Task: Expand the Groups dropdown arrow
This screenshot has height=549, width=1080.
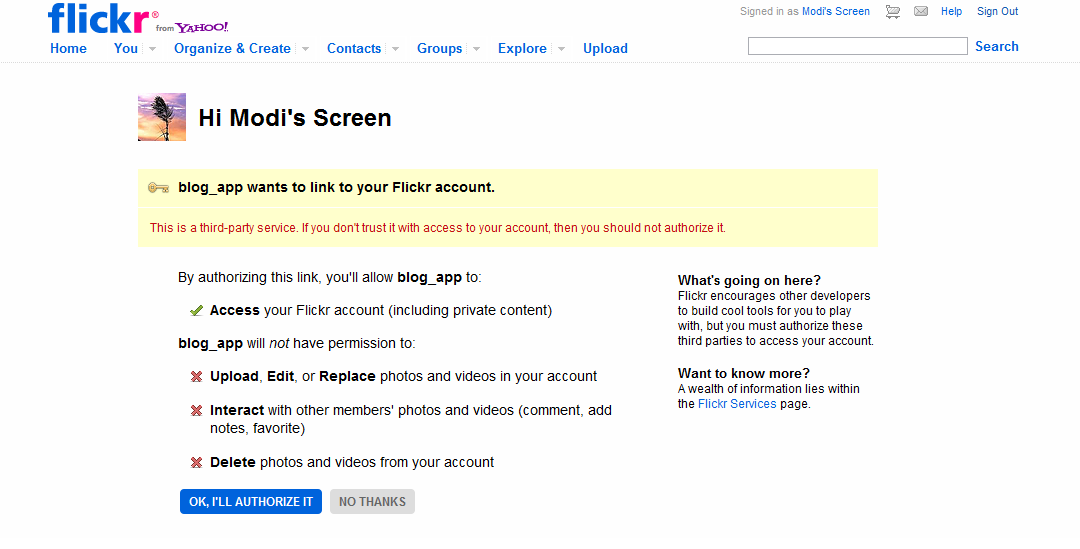Action: (x=476, y=49)
